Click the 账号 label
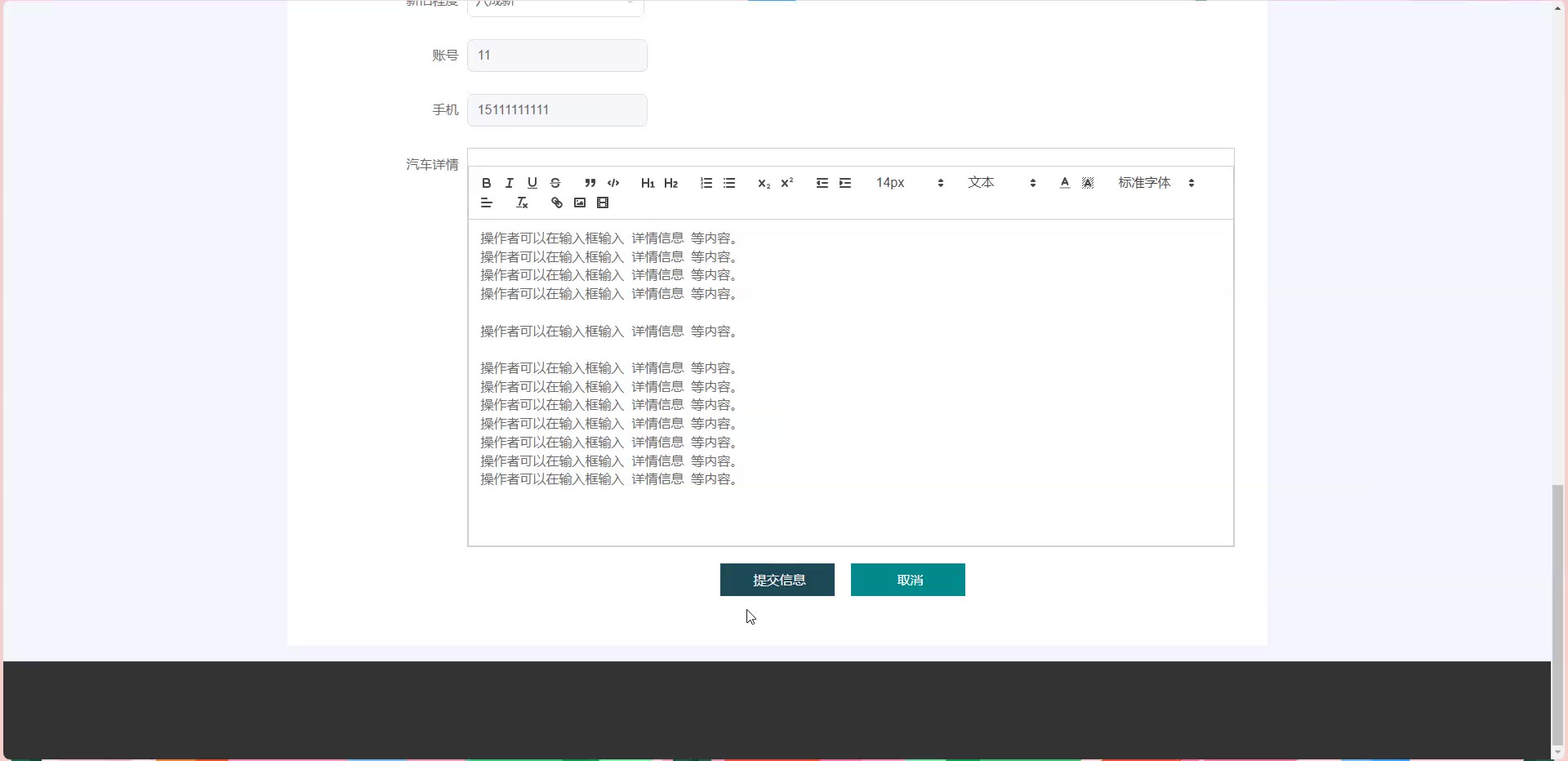1568x761 pixels. pyautogui.click(x=445, y=56)
